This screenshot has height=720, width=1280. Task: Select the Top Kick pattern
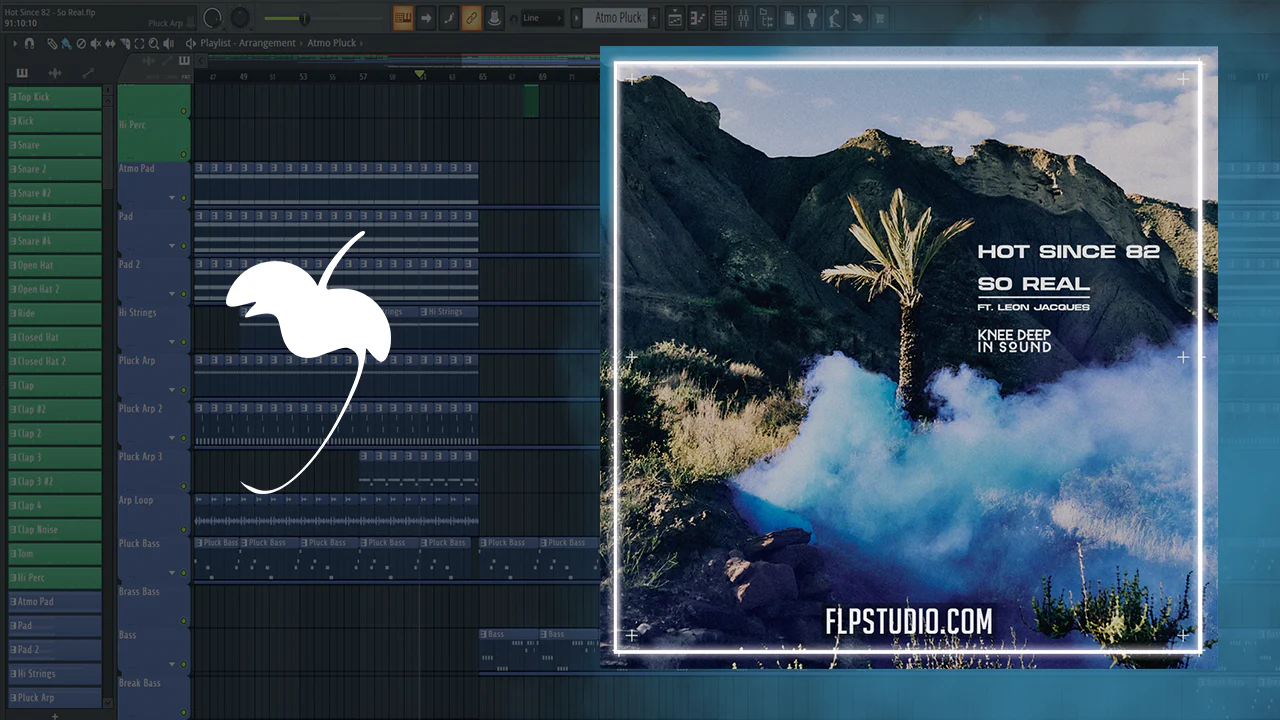click(55, 97)
